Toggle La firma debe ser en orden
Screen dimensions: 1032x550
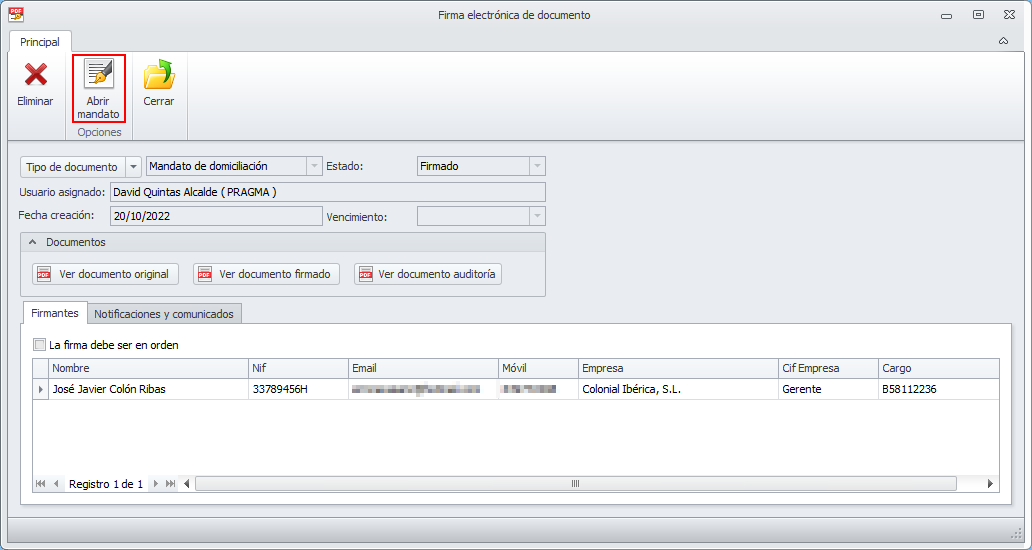click(40, 345)
